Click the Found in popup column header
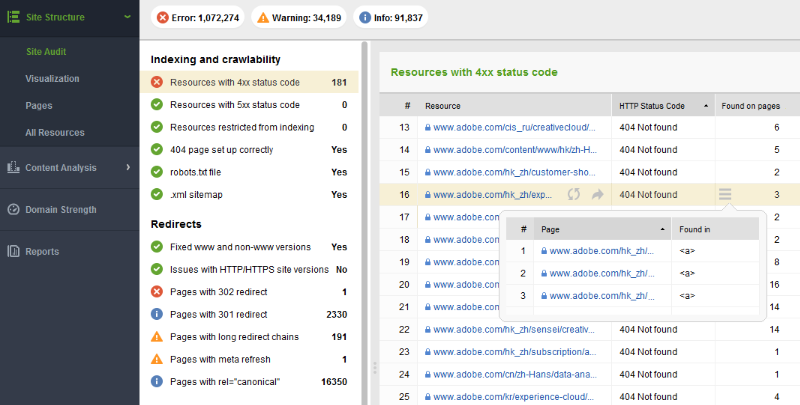The width and height of the screenshot is (800, 405). click(x=715, y=229)
